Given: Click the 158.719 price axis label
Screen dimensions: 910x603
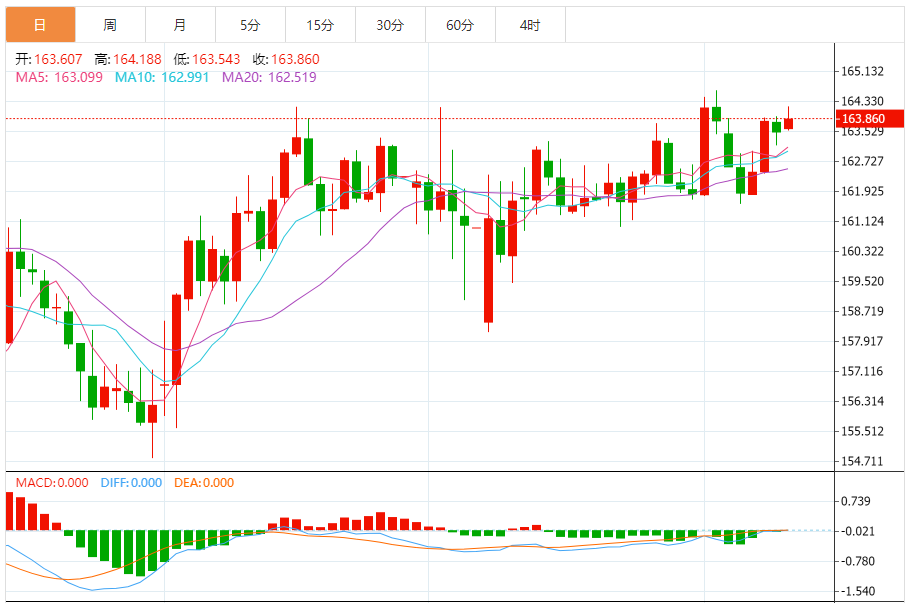Looking at the screenshot, I should (x=862, y=311).
